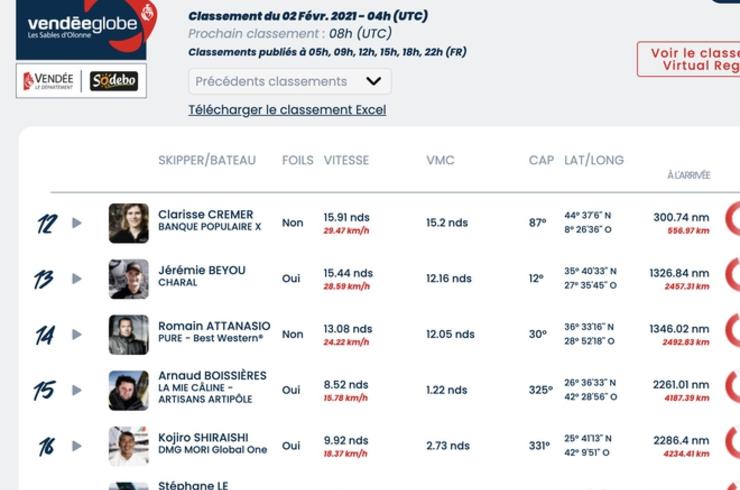
Task: Click Télécharger le classement Excel link
Action: pos(287,110)
